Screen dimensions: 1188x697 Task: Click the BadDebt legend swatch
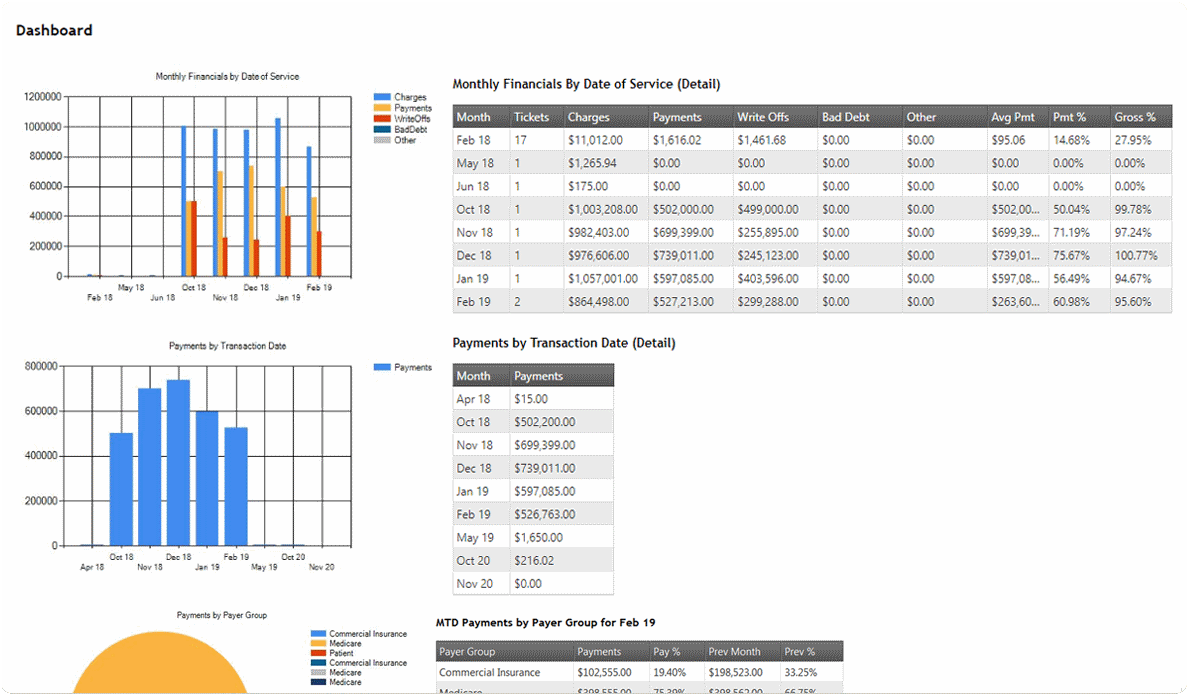coord(382,129)
